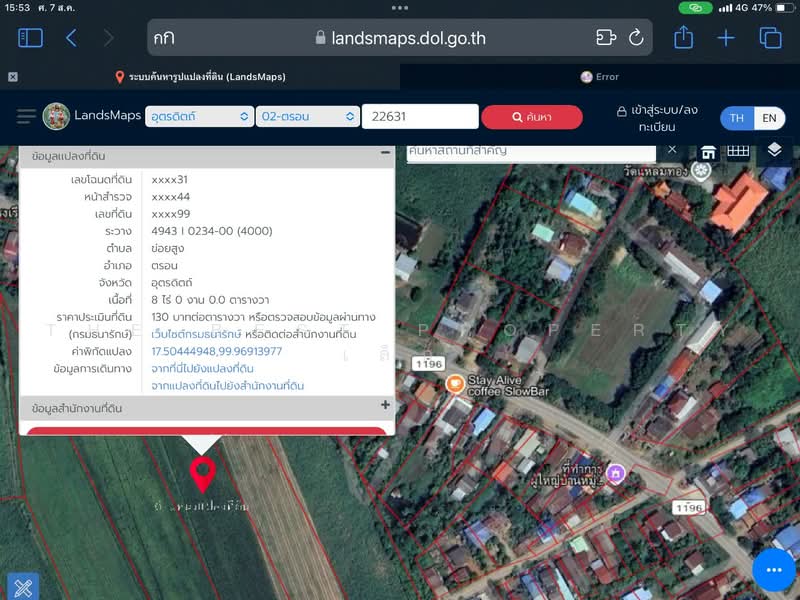Select the Stay Alive coffee SlowBar marker

[454, 384]
